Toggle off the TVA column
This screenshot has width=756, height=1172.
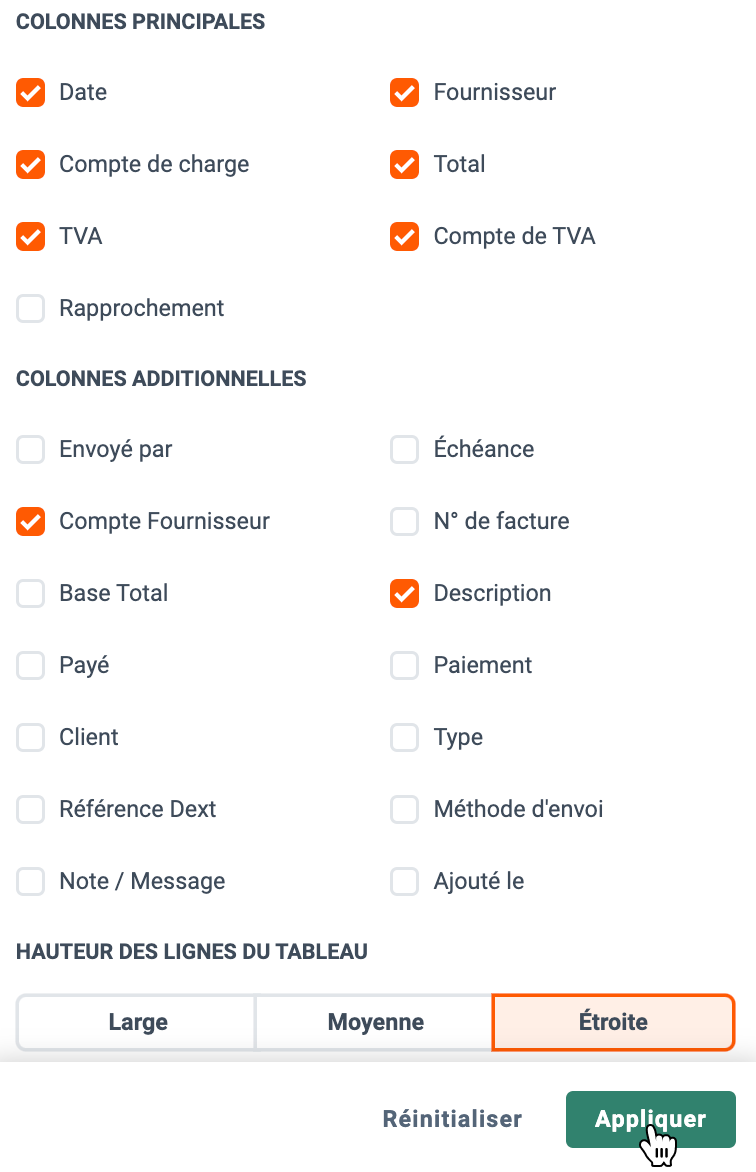click(x=31, y=236)
